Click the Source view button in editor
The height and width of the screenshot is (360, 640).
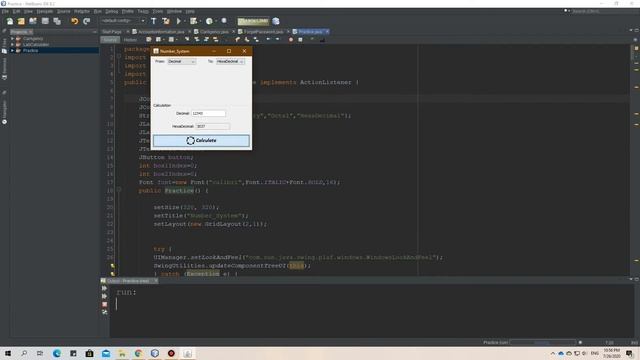pyautogui.click(x=110, y=40)
